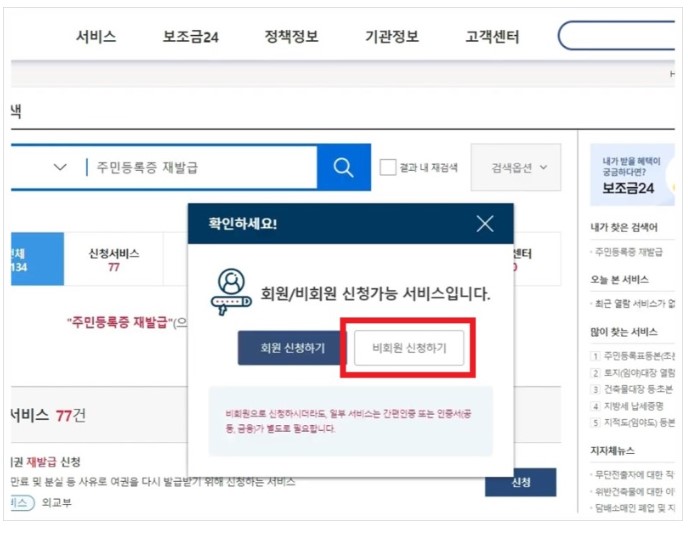Open the 재발급 신청 service title link
Image resolution: width=688 pixels, height=535 pixels.
46,462
